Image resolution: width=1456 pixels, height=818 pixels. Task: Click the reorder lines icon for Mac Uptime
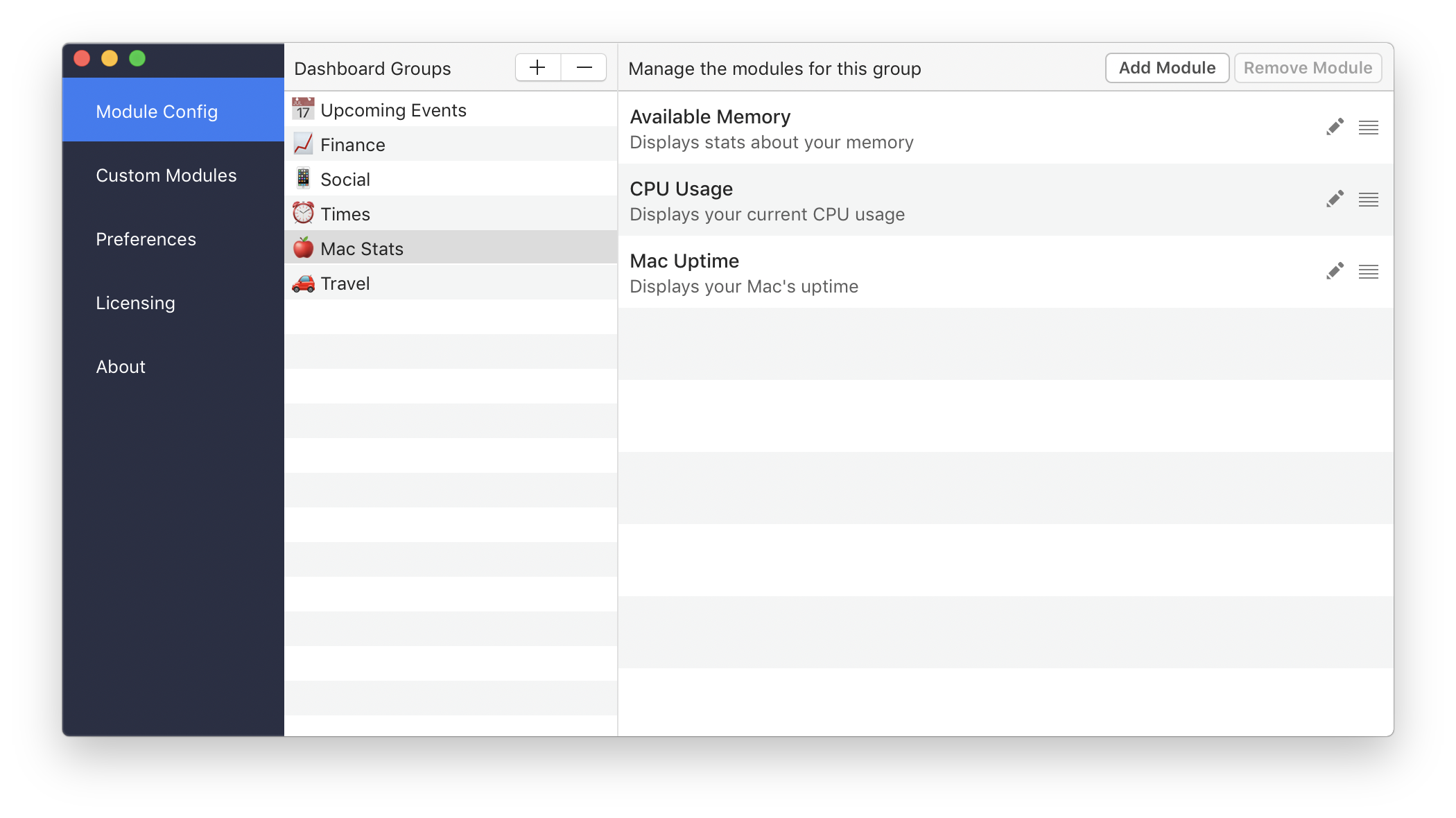pos(1368,272)
